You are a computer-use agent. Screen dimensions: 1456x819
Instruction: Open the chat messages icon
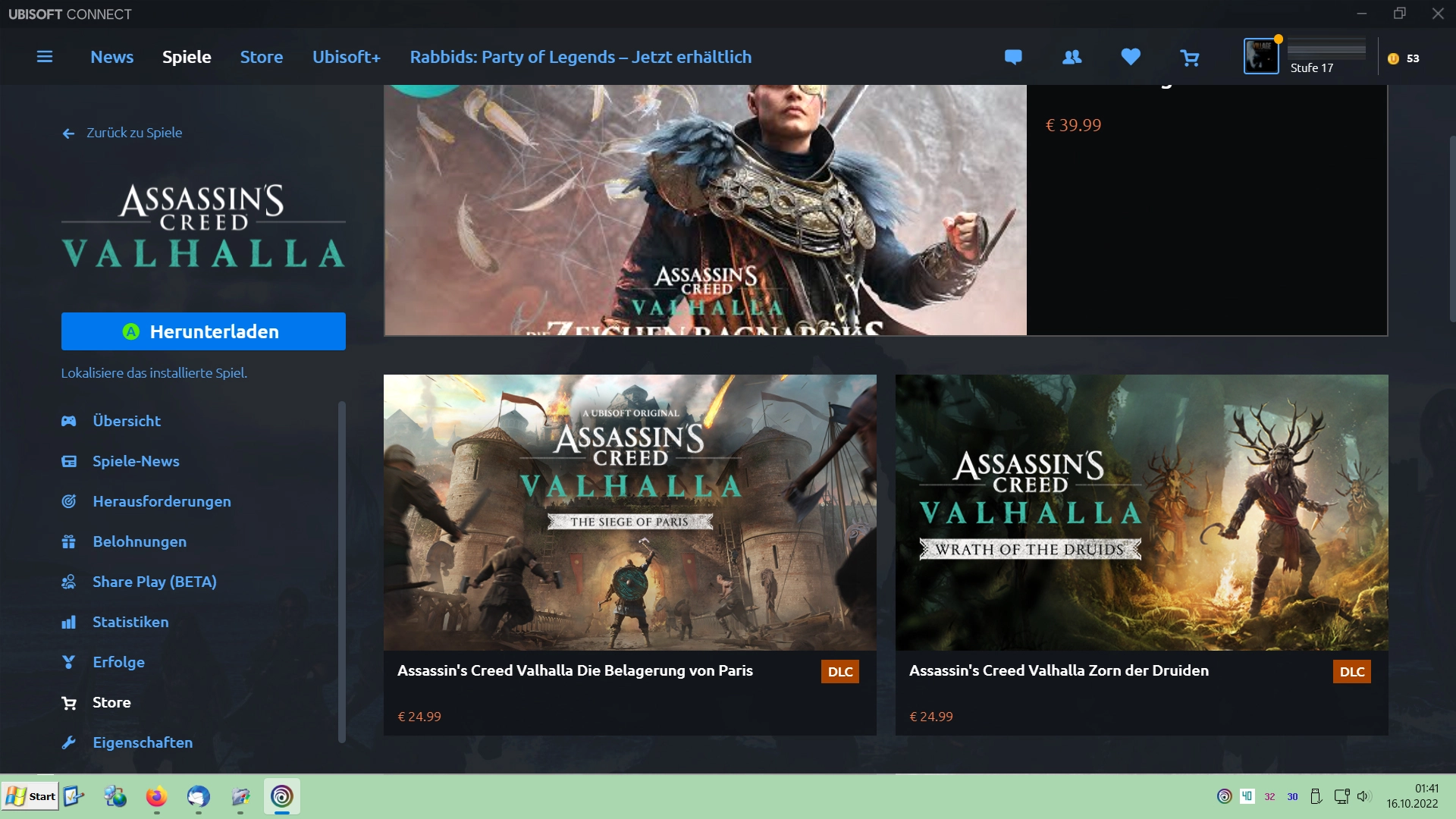point(1013,57)
